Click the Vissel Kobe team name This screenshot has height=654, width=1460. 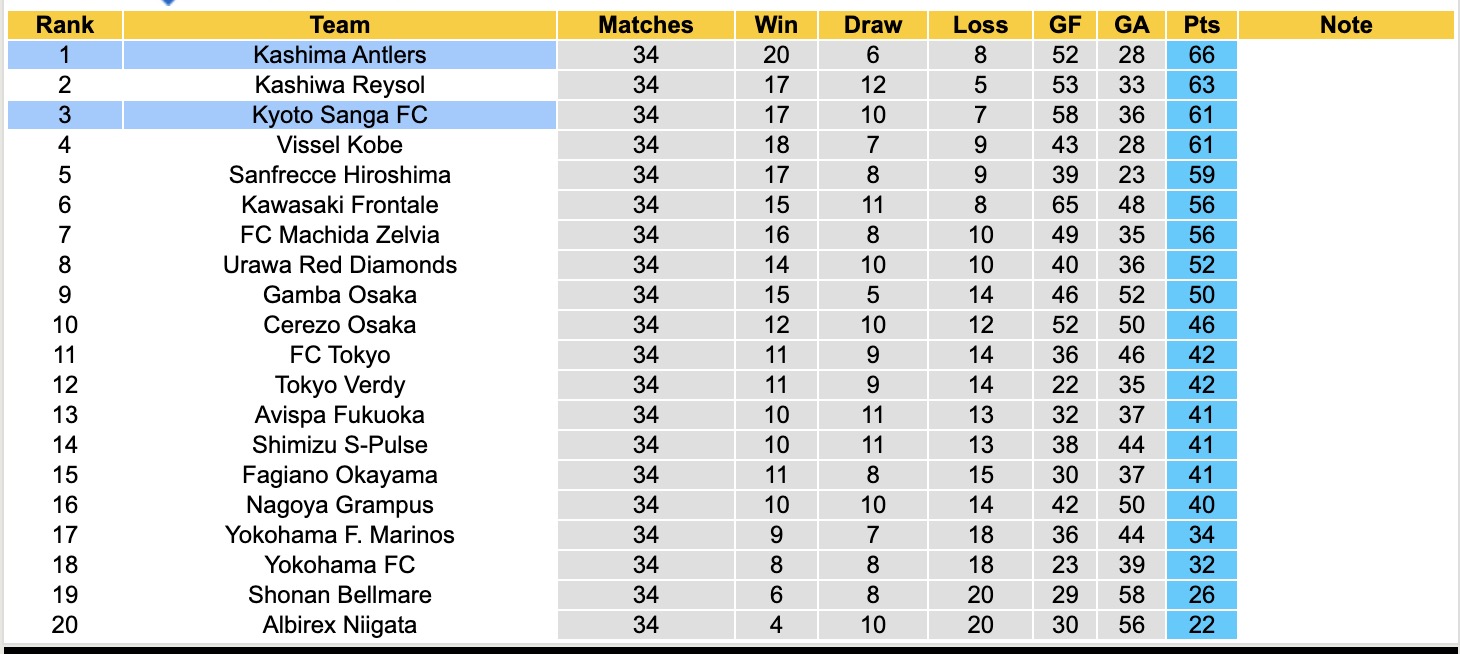pyautogui.click(x=340, y=145)
